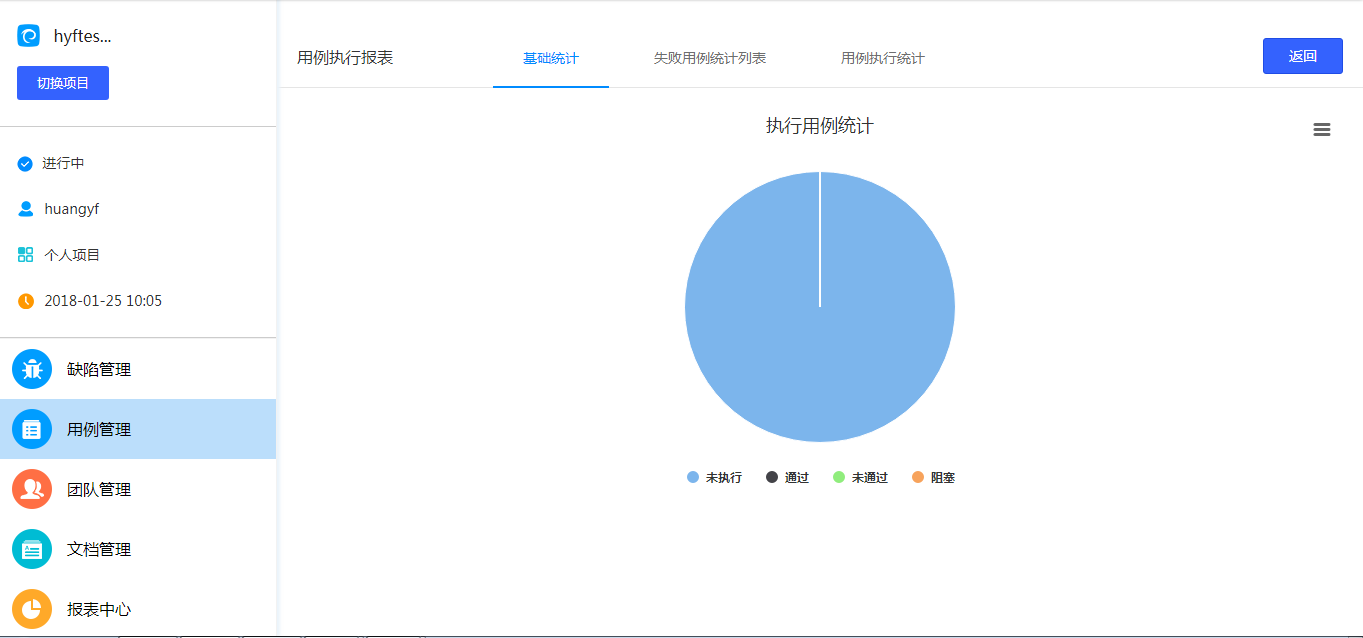Switch to the 用例执行统计 tab

point(882,58)
